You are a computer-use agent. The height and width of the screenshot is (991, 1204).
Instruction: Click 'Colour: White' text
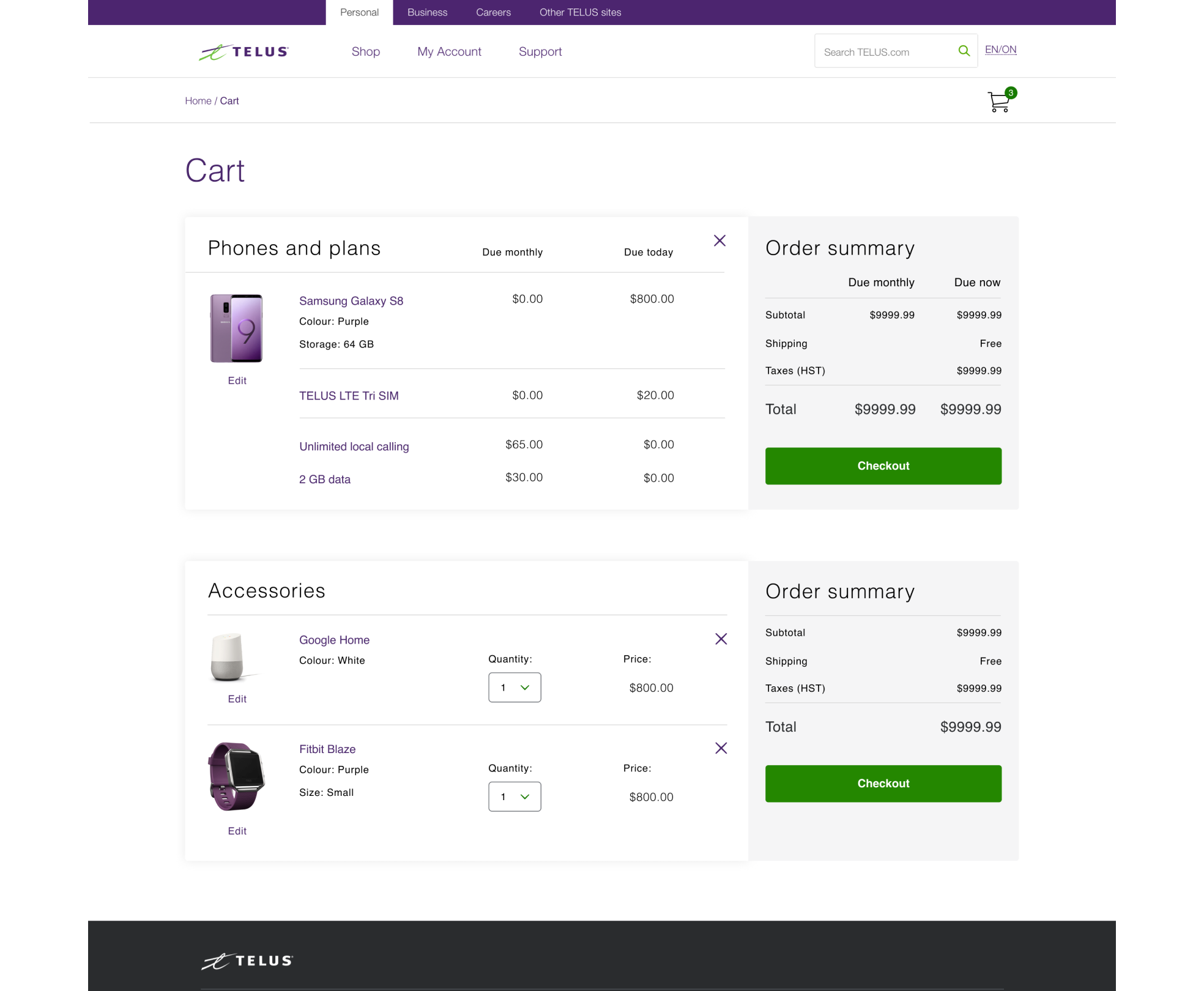tap(332, 661)
